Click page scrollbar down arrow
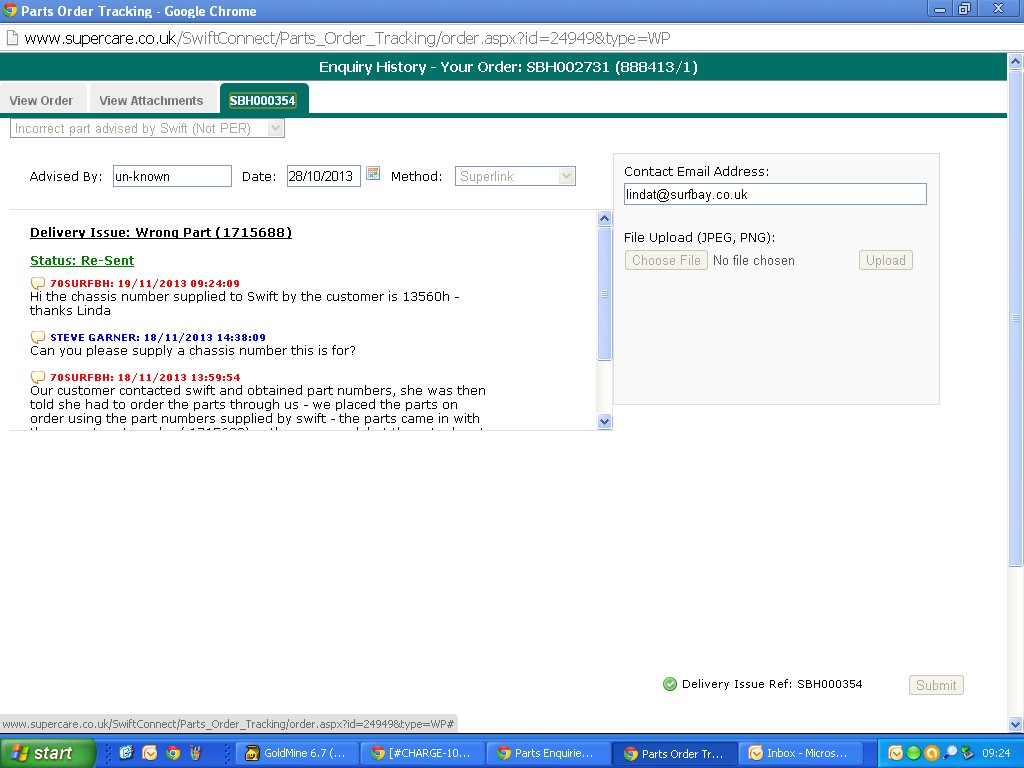 point(1016,724)
